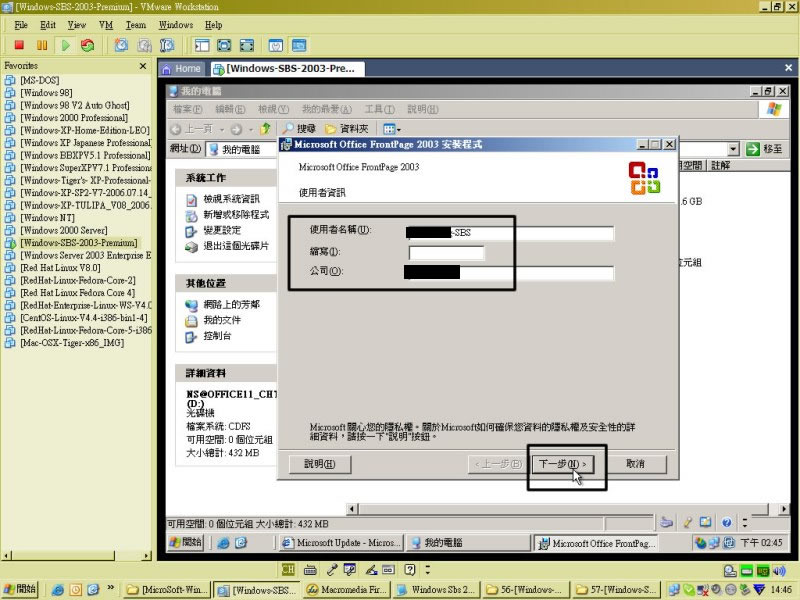
Task: Click the host 開始 Start button
Action: [x=19, y=590]
